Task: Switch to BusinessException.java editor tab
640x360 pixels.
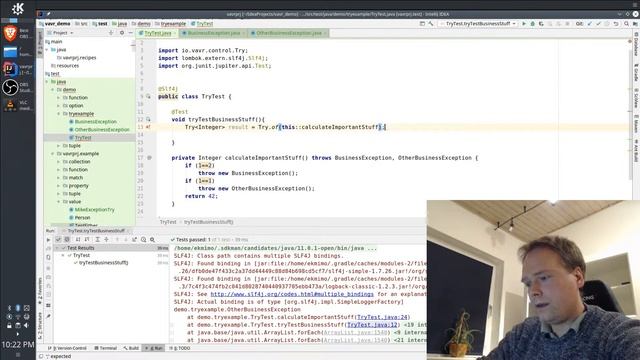Action: pyautogui.click(x=213, y=33)
